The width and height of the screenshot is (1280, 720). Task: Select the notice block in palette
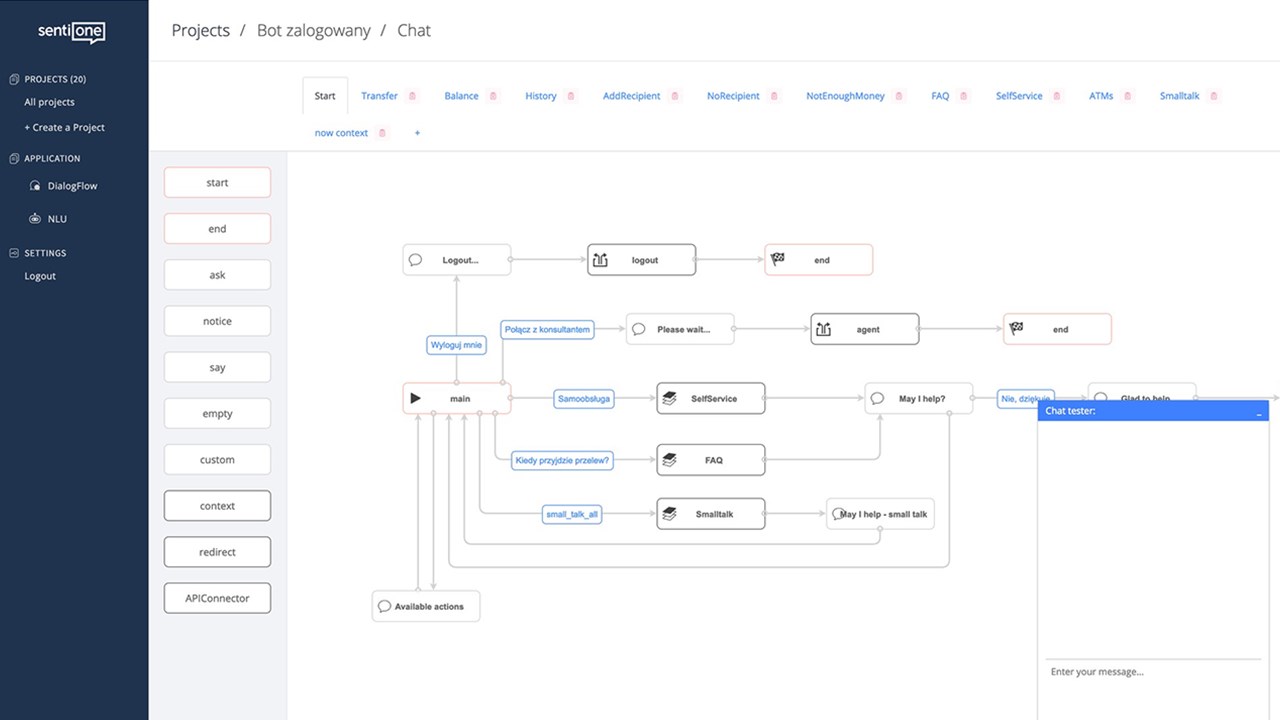[x=217, y=321]
